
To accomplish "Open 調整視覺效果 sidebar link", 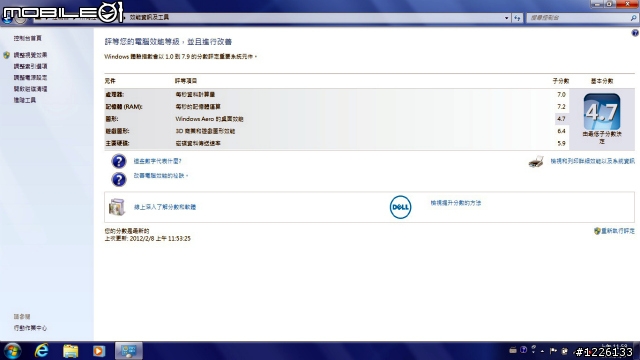I will pos(30,55).
